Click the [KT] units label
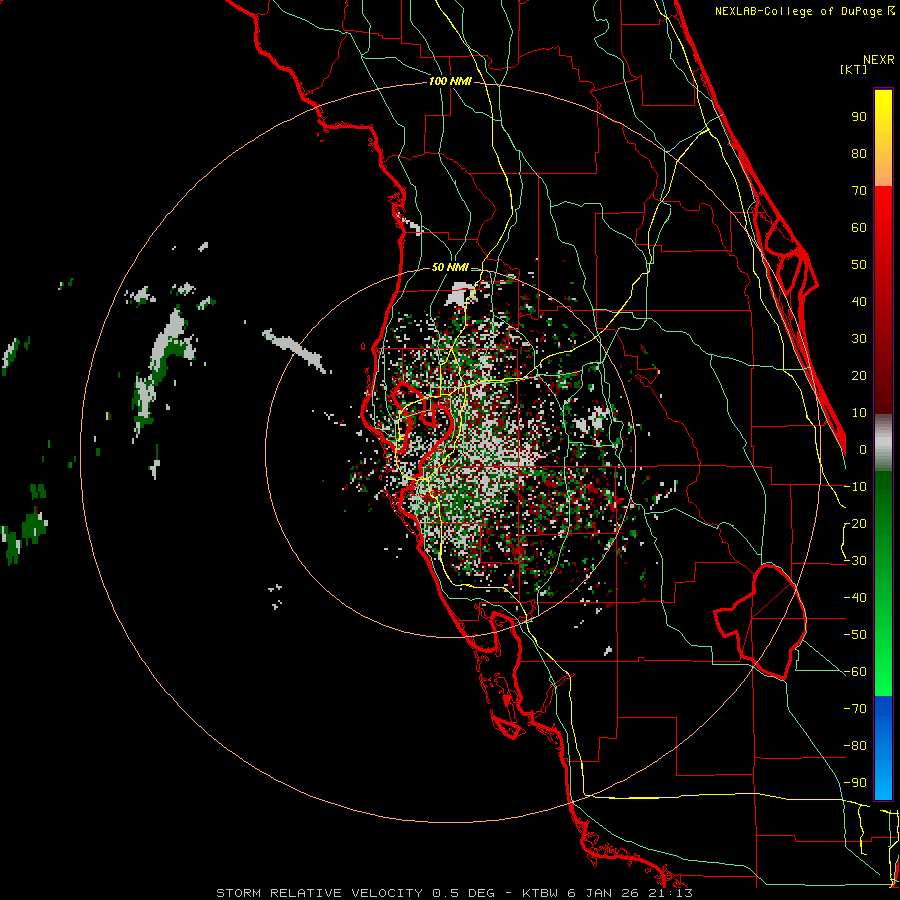Image resolution: width=900 pixels, height=900 pixels. tap(853, 69)
